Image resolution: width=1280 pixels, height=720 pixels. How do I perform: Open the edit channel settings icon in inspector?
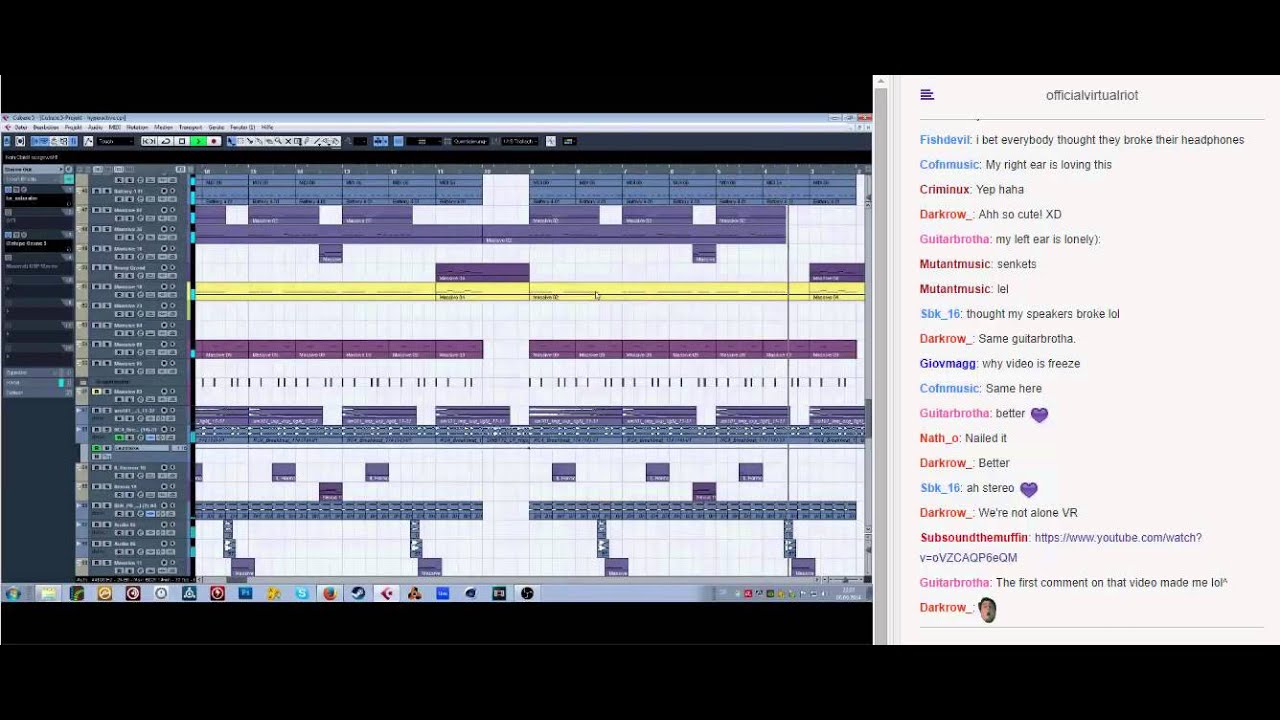[x=69, y=169]
